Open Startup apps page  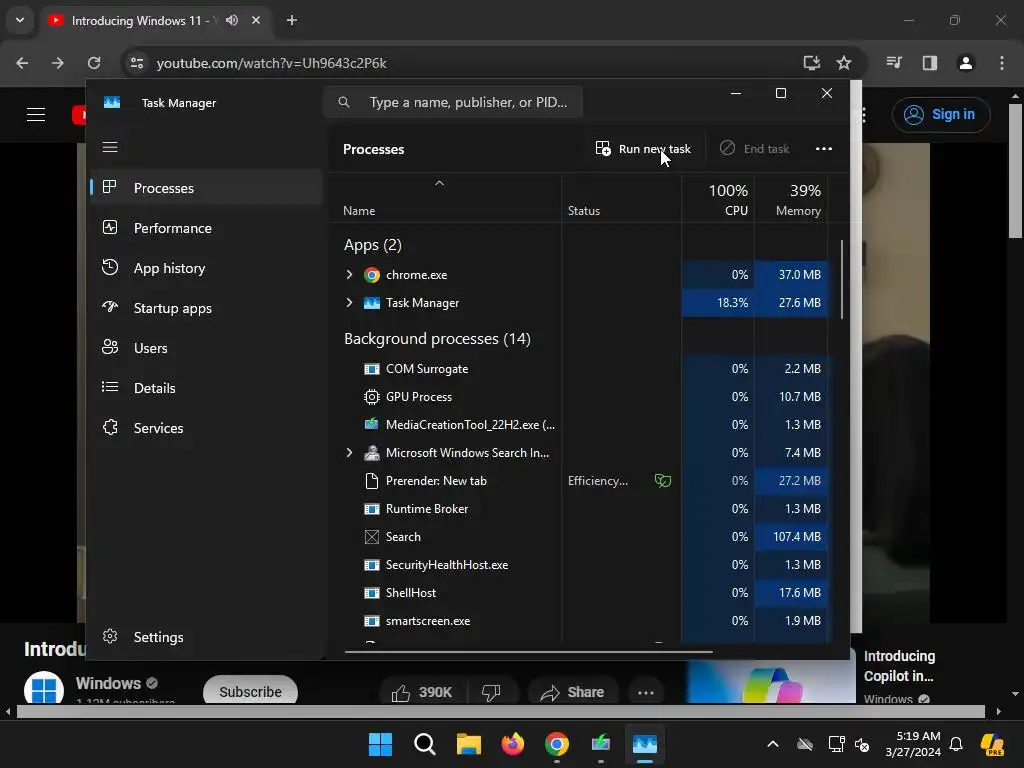pos(206,308)
